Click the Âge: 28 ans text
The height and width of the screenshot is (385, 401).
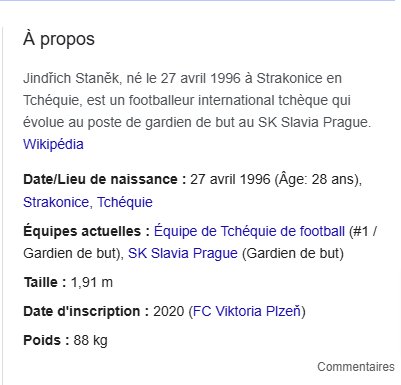click(x=318, y=179)
